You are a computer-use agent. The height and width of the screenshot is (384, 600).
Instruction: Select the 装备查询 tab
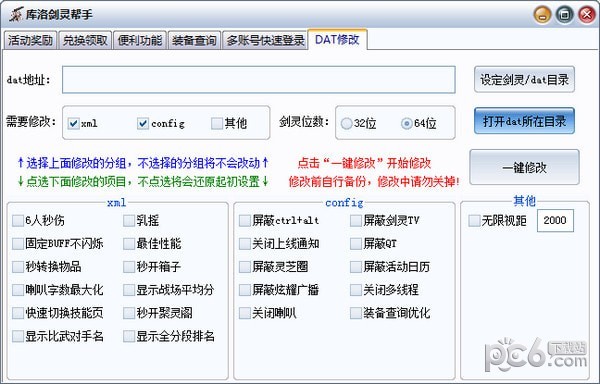[194, 40]
